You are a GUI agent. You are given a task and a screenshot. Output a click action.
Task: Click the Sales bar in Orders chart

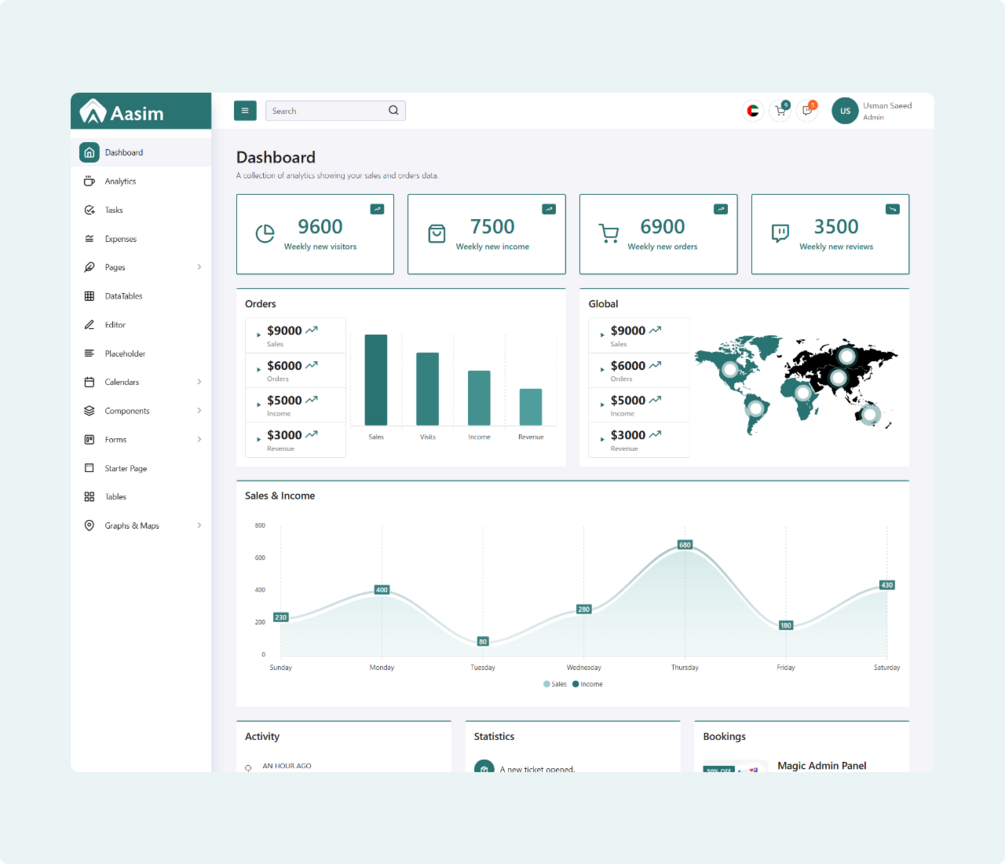tap(376, 380)
